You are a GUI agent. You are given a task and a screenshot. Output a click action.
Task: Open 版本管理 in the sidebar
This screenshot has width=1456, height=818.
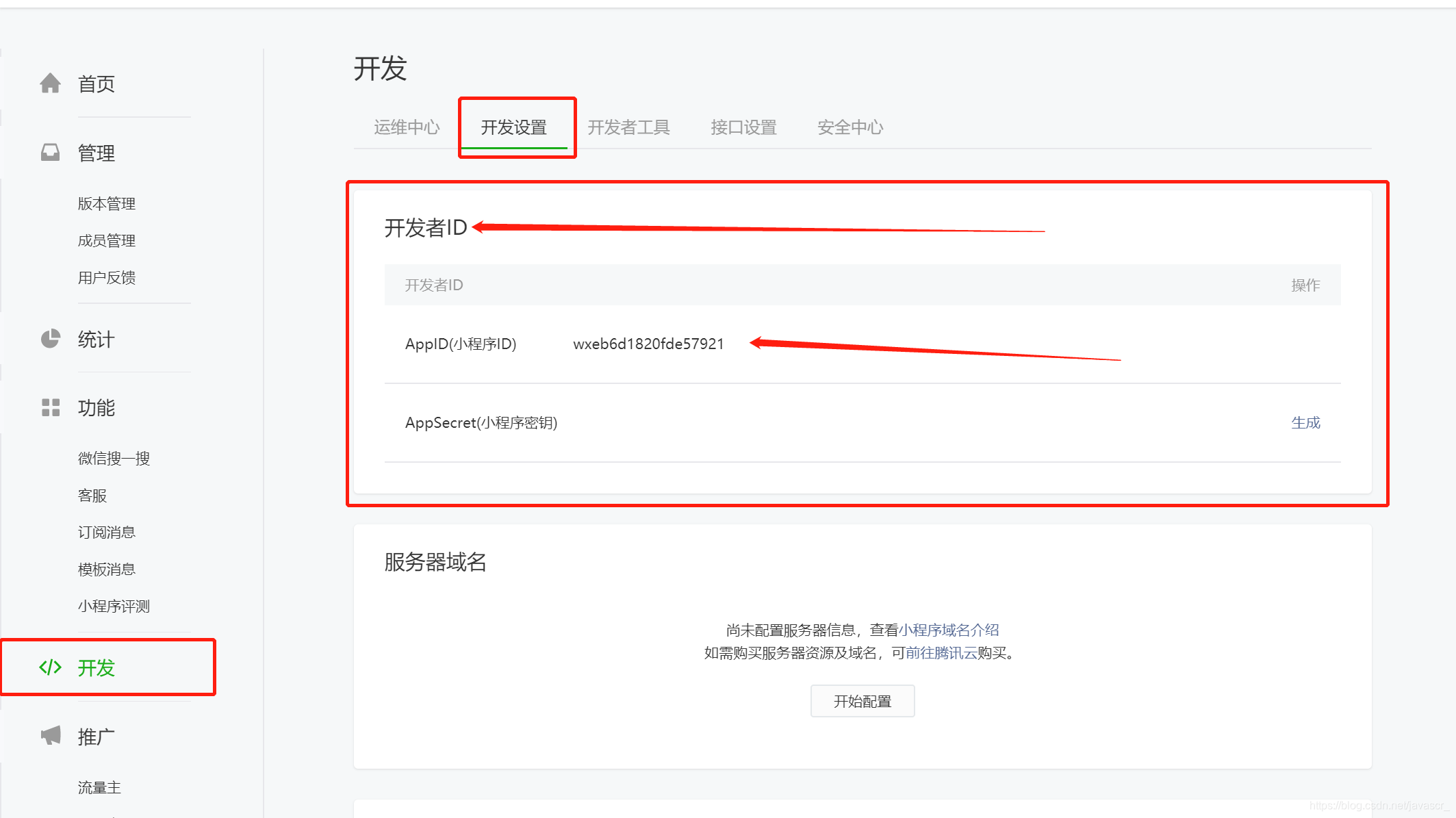(106, 203)
